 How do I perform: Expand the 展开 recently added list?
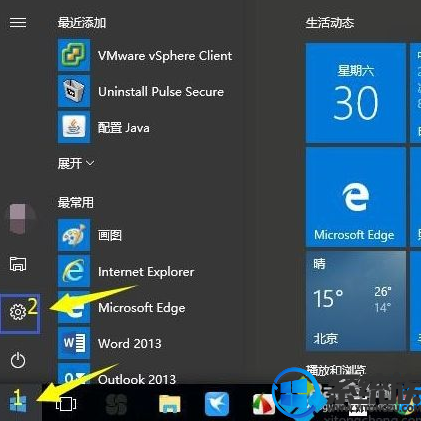coord(76,163)
